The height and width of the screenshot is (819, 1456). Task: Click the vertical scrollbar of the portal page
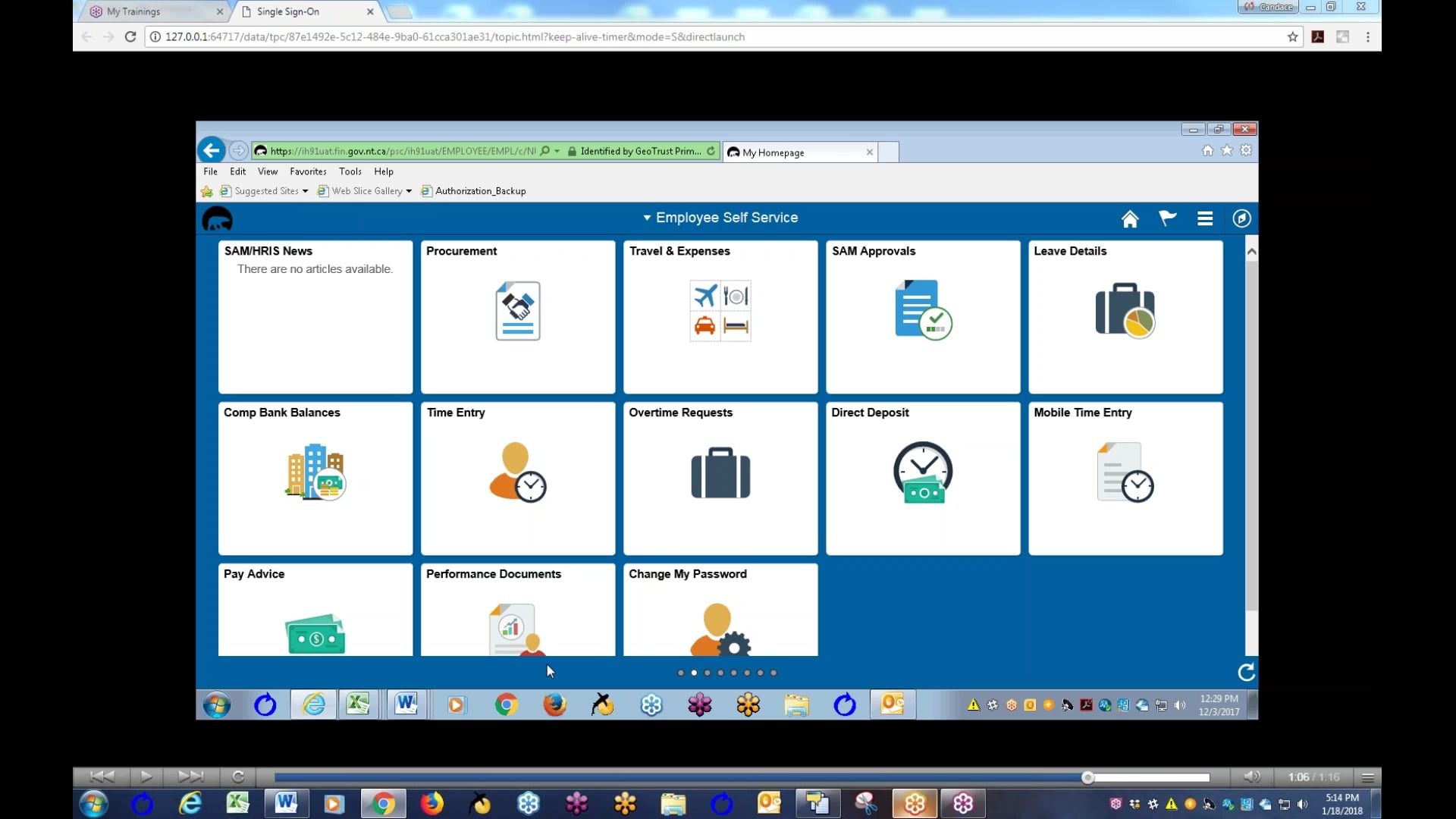1251,447
